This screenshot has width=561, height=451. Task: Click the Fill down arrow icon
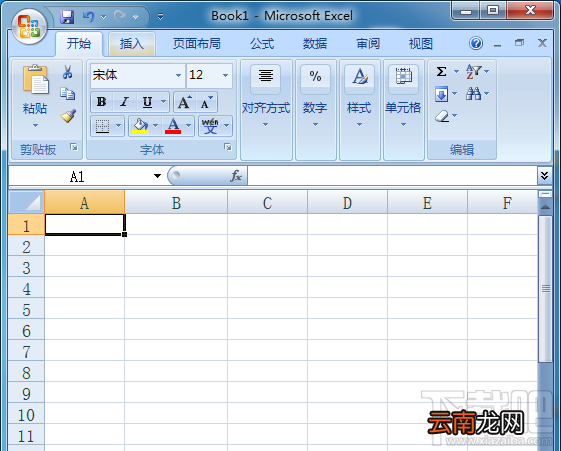442,94
